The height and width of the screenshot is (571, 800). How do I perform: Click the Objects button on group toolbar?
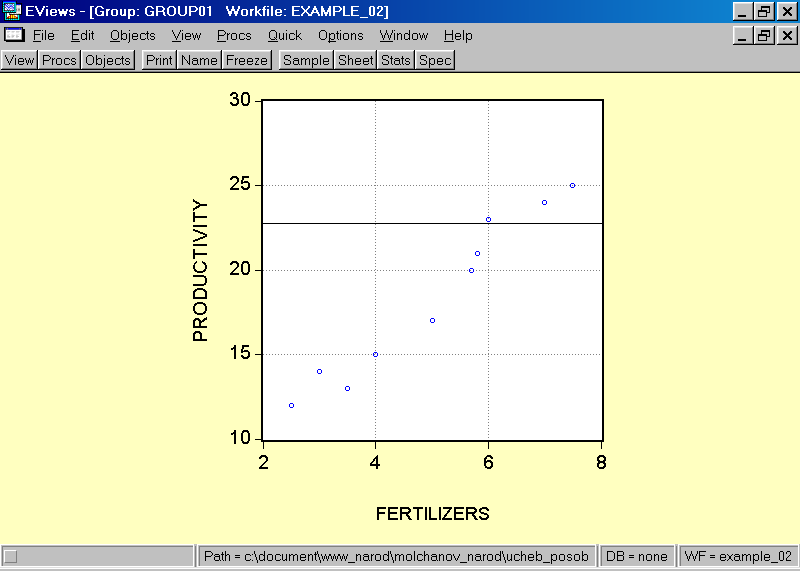[108, 60]
